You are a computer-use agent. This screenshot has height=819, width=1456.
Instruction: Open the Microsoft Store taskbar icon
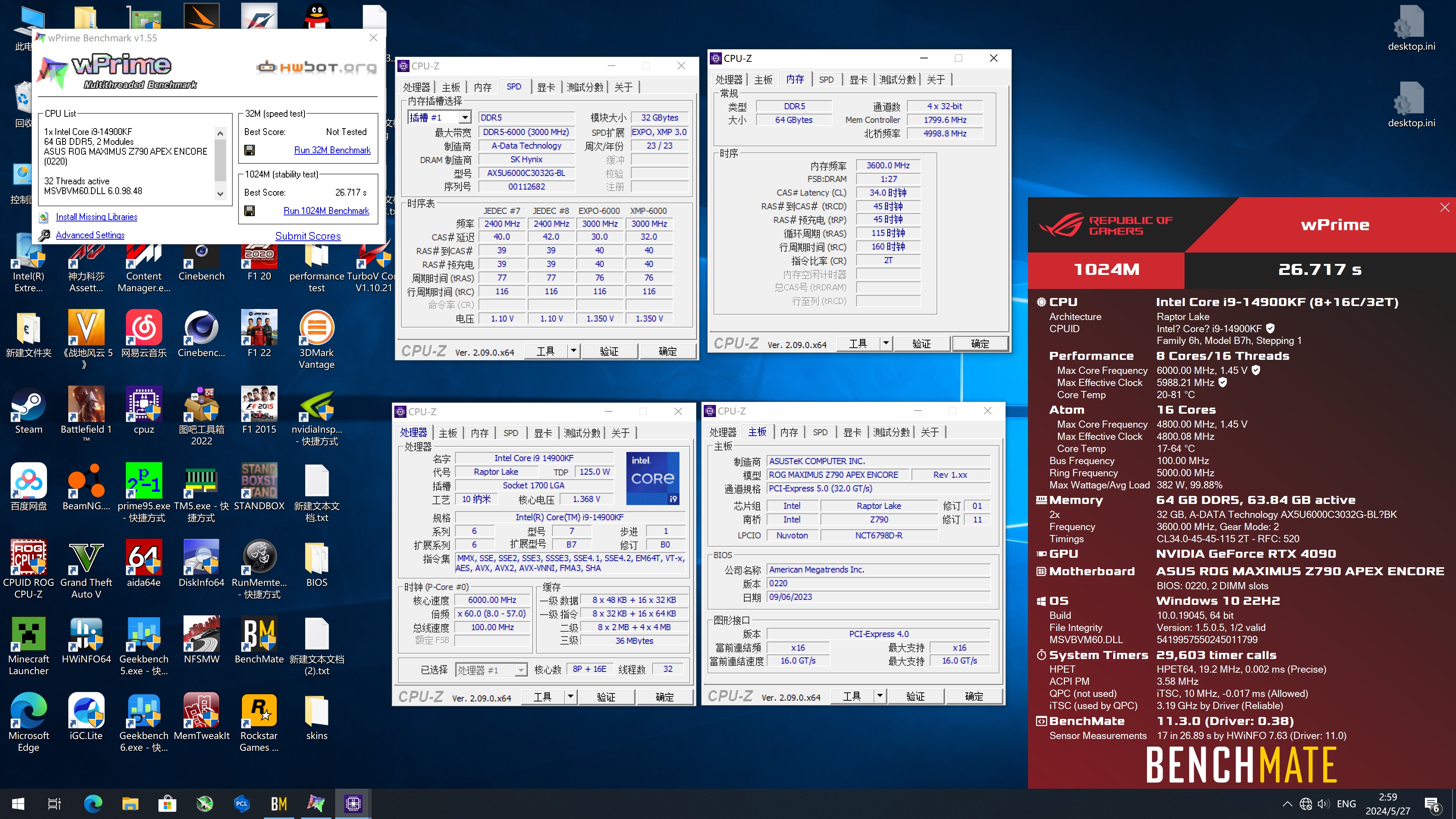167,803
